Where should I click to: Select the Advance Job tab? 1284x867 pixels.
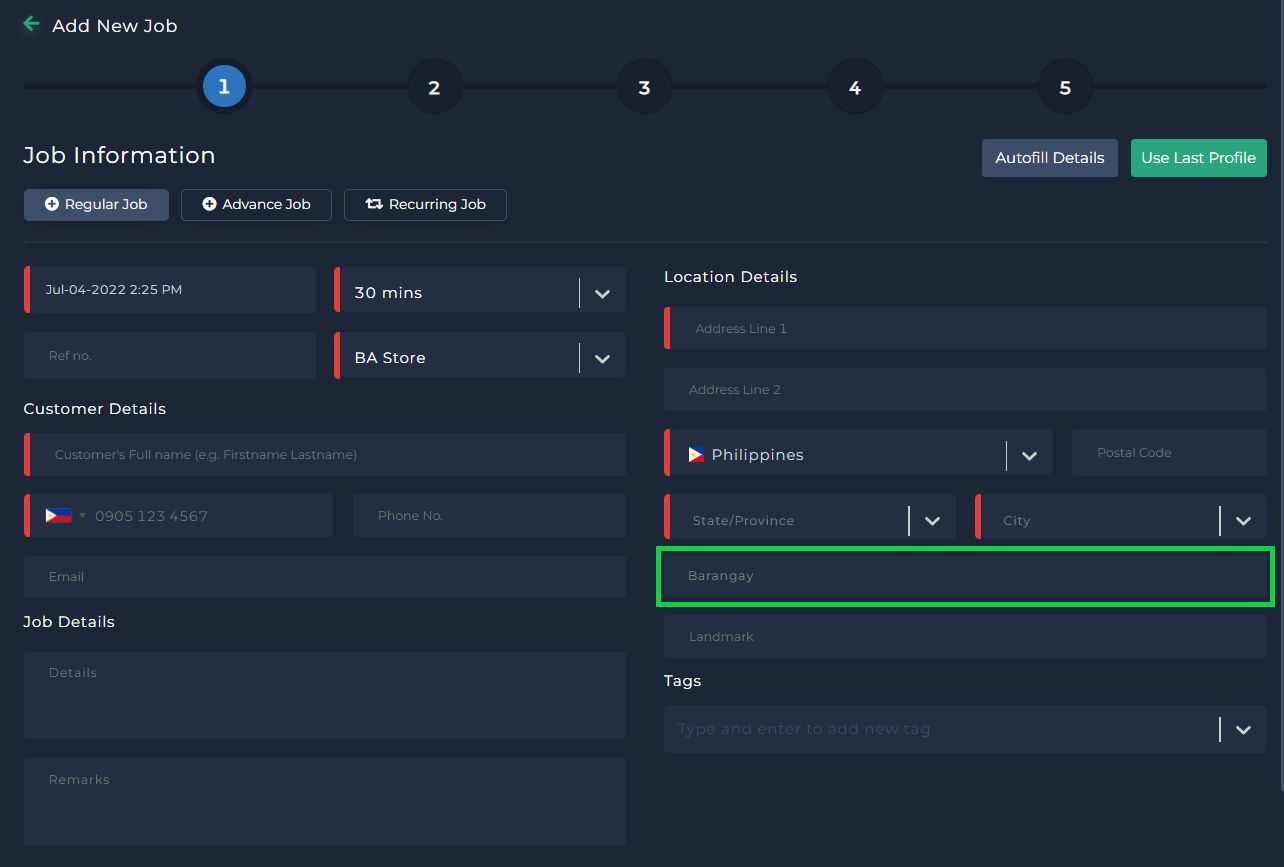tap(256, 204)
